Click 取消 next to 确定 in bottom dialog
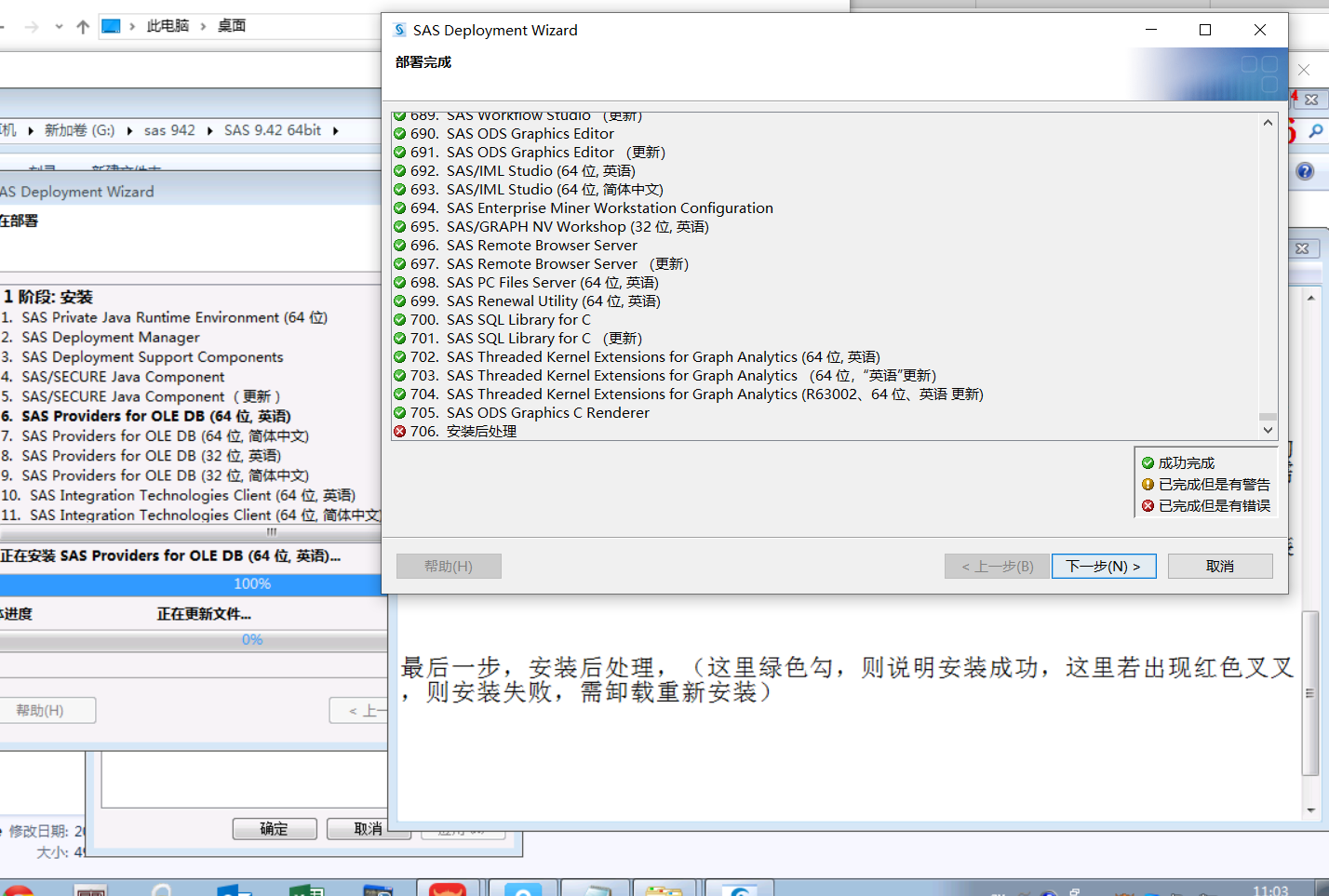This screenshot has width=1329, height=896. pyautogui.click(x=369, y=829)
